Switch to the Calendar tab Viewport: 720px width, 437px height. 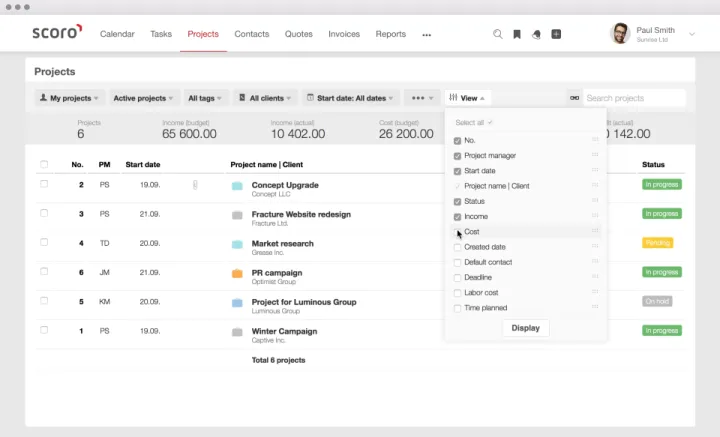click(x=117, y=34)
